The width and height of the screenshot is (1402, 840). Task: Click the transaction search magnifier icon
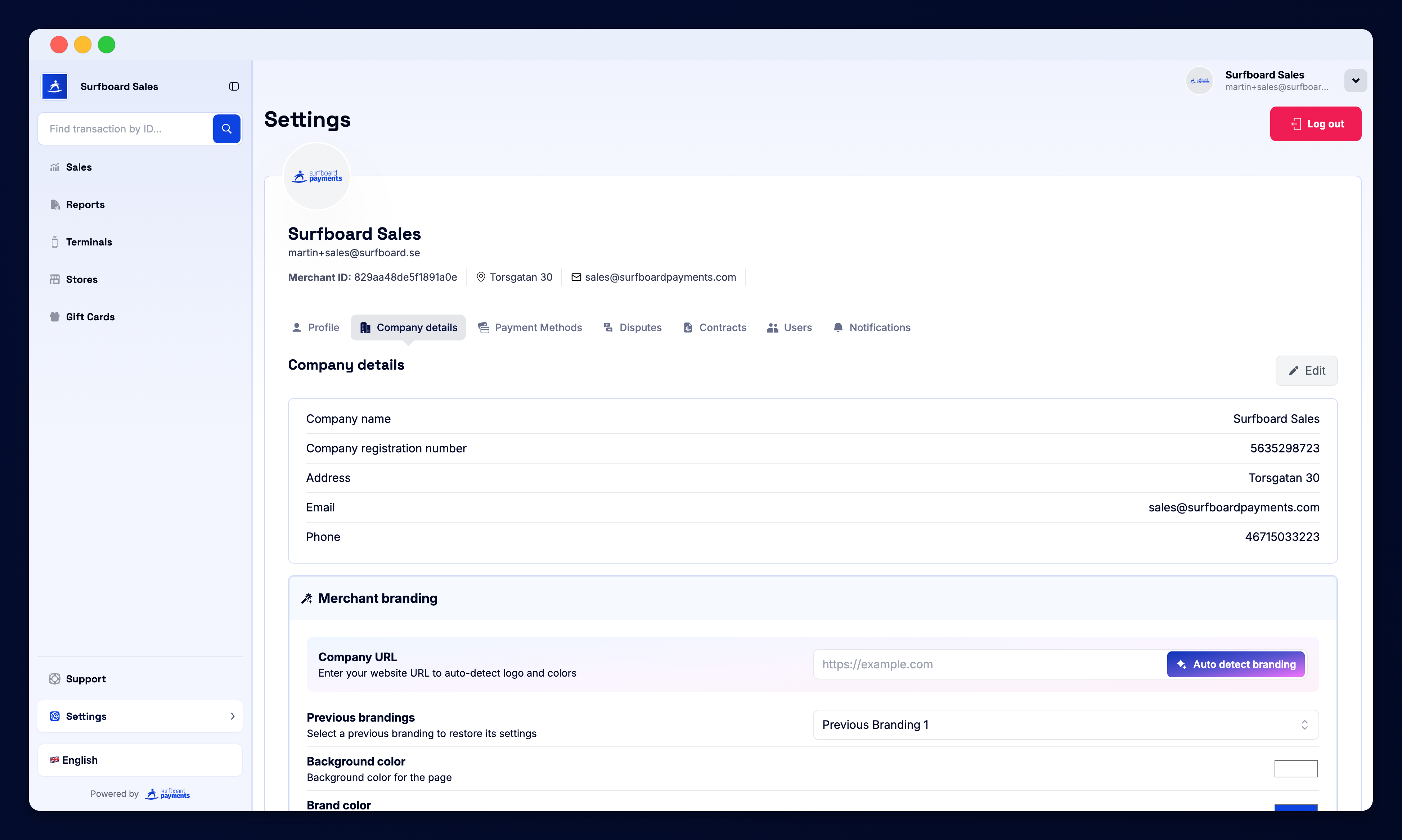(226, 128)
